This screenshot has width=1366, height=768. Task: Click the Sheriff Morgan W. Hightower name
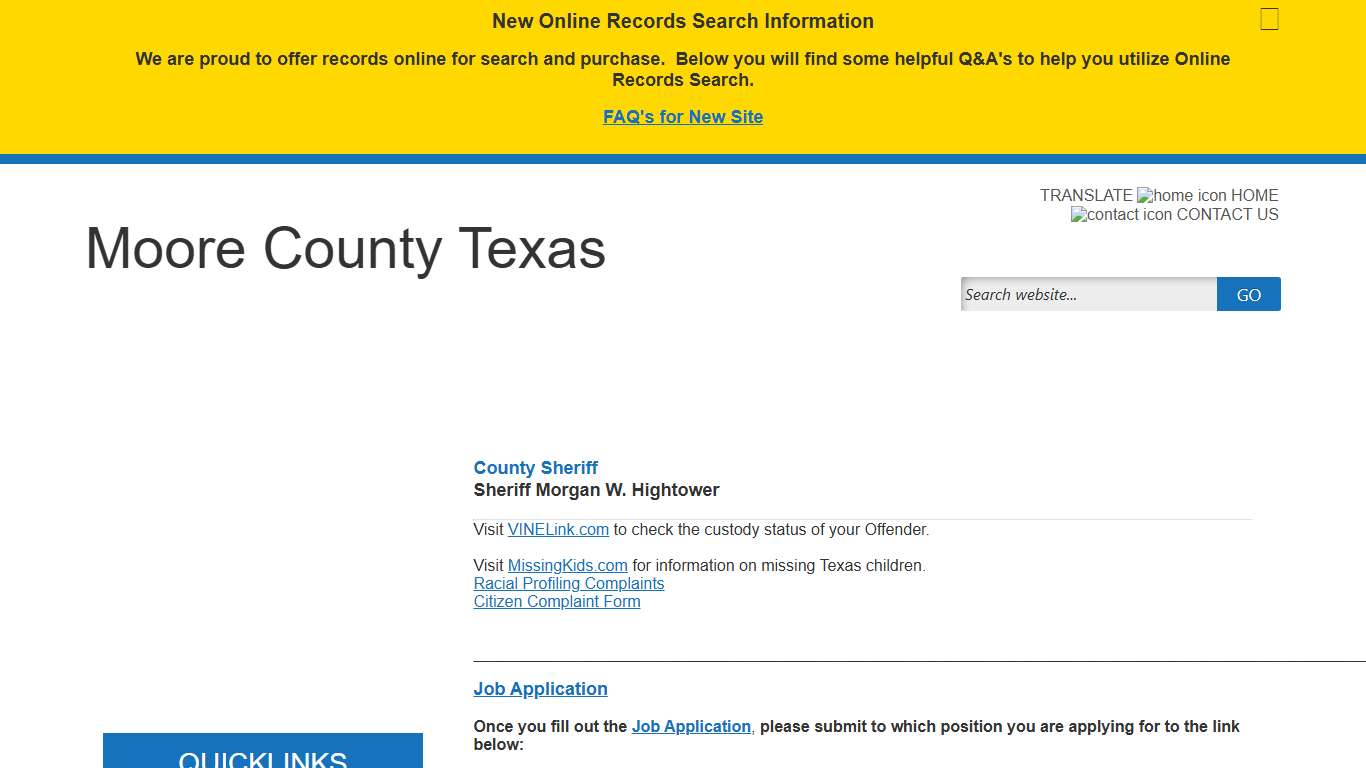click(596, 490)
